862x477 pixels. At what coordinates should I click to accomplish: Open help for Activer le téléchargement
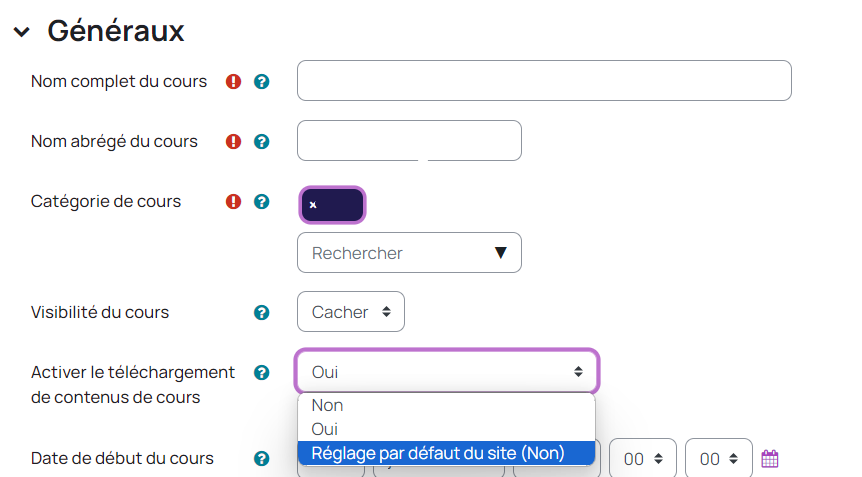[262, 373]
